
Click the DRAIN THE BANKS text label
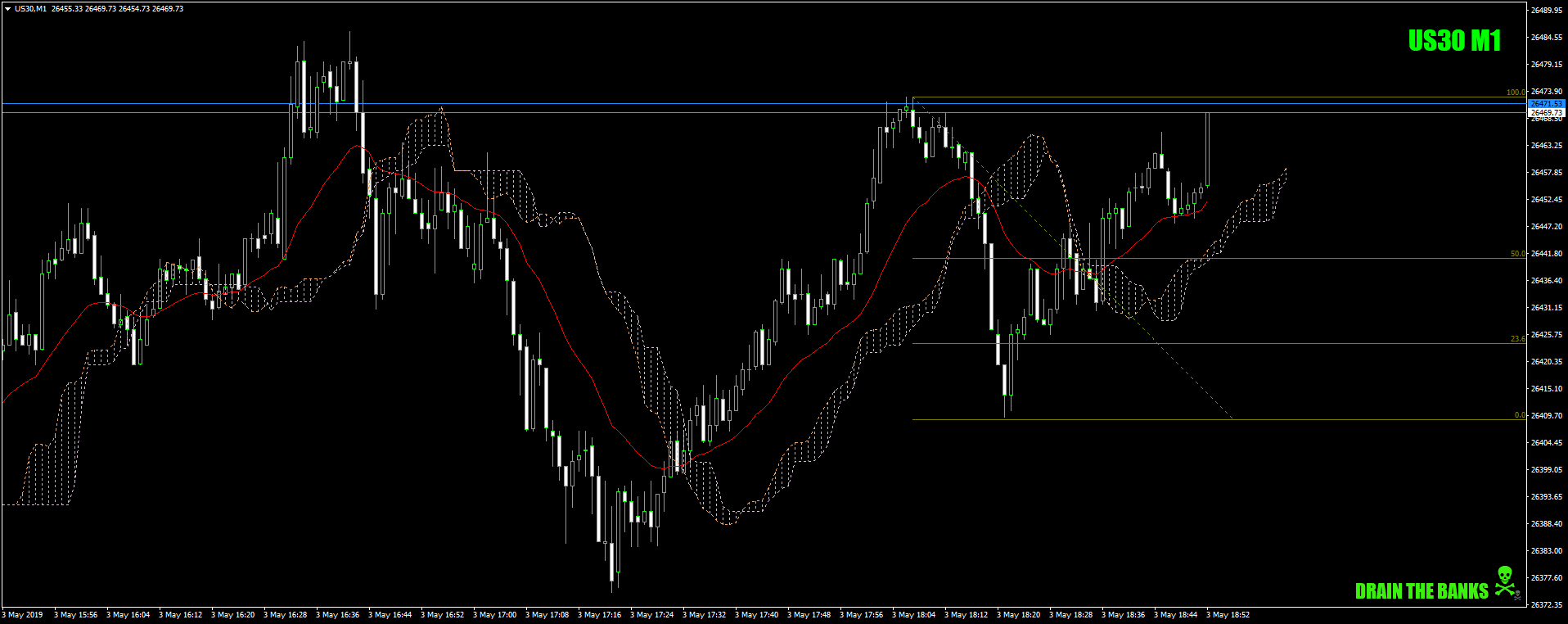[1422, 591]
